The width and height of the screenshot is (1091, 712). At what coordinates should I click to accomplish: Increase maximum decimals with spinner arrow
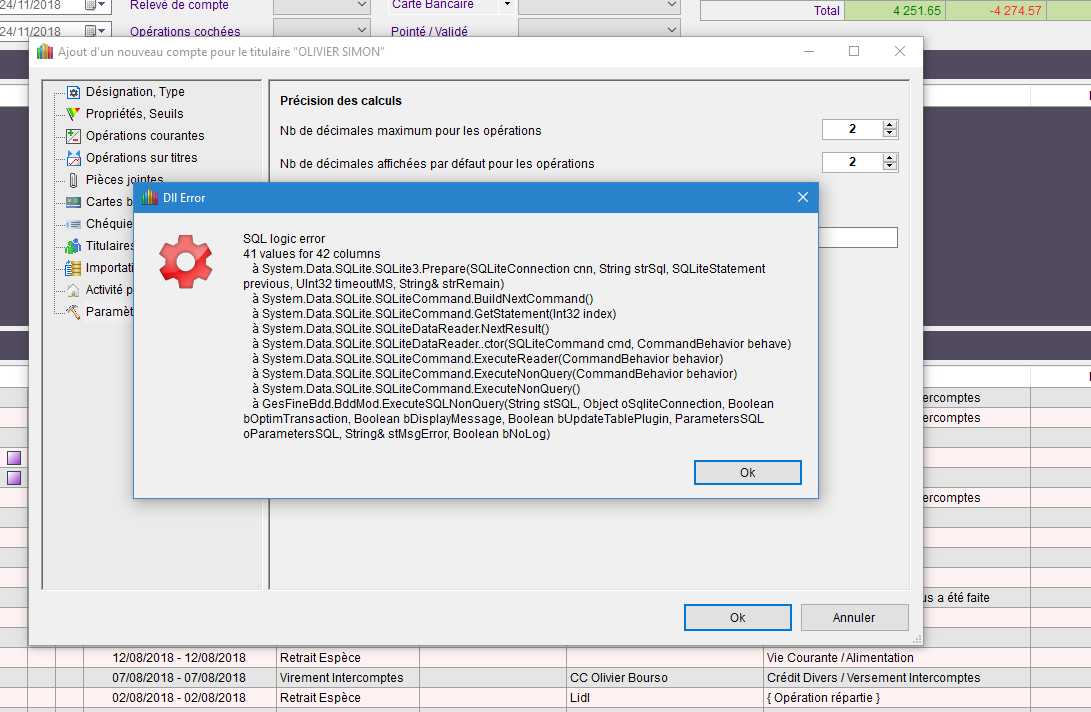click(890, 125)
